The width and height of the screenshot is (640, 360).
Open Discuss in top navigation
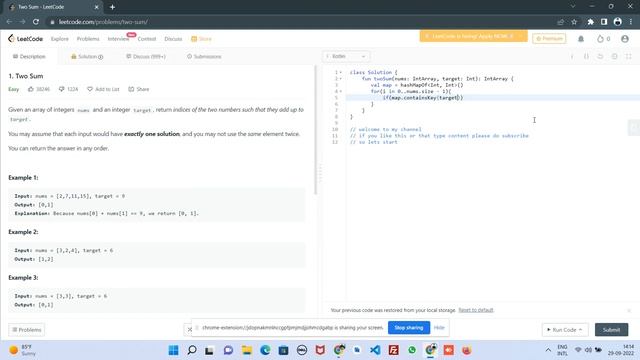173,39
